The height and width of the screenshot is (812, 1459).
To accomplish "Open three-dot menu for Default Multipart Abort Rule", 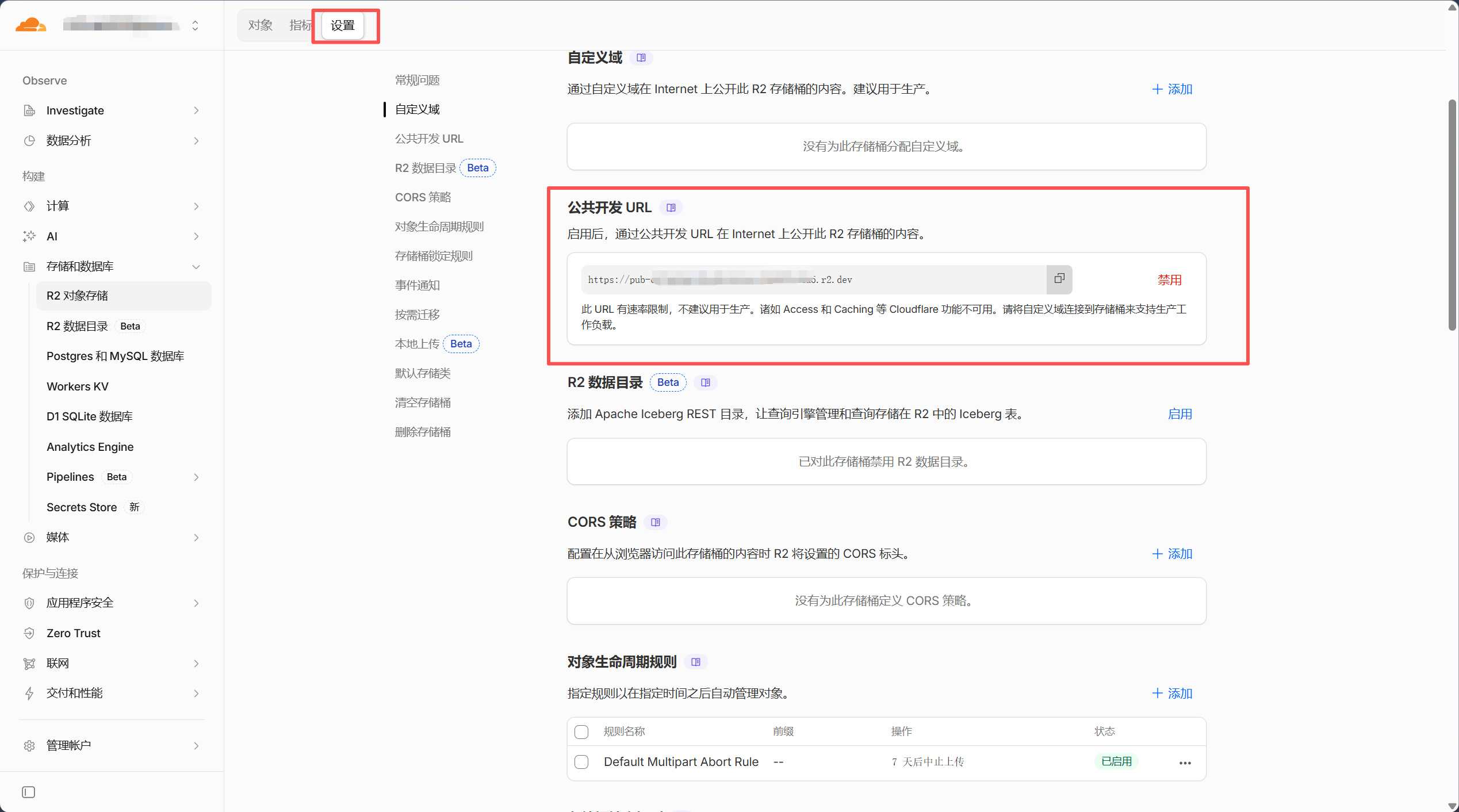I will [1185, 763].
